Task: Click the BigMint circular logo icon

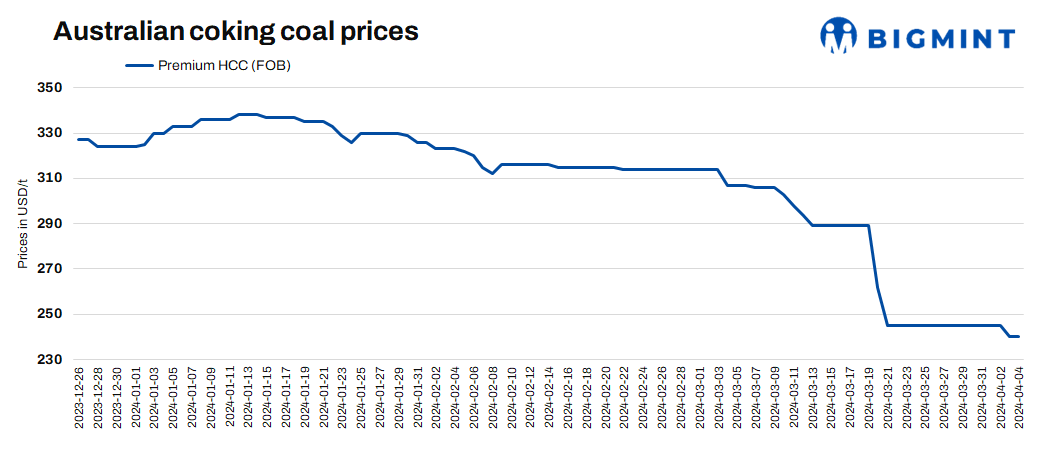Action: pos(839,36)
